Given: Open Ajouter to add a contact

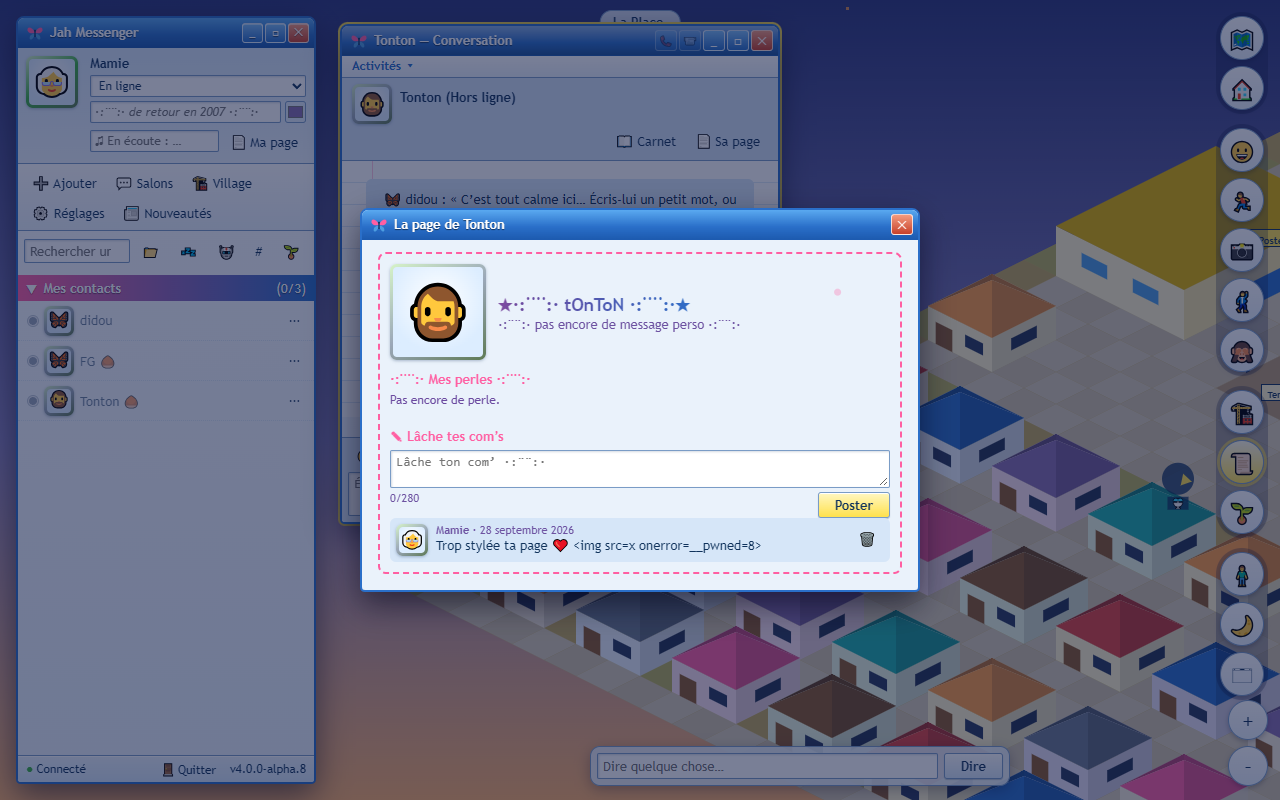Looking at the screenshot, I should (65, 183).
